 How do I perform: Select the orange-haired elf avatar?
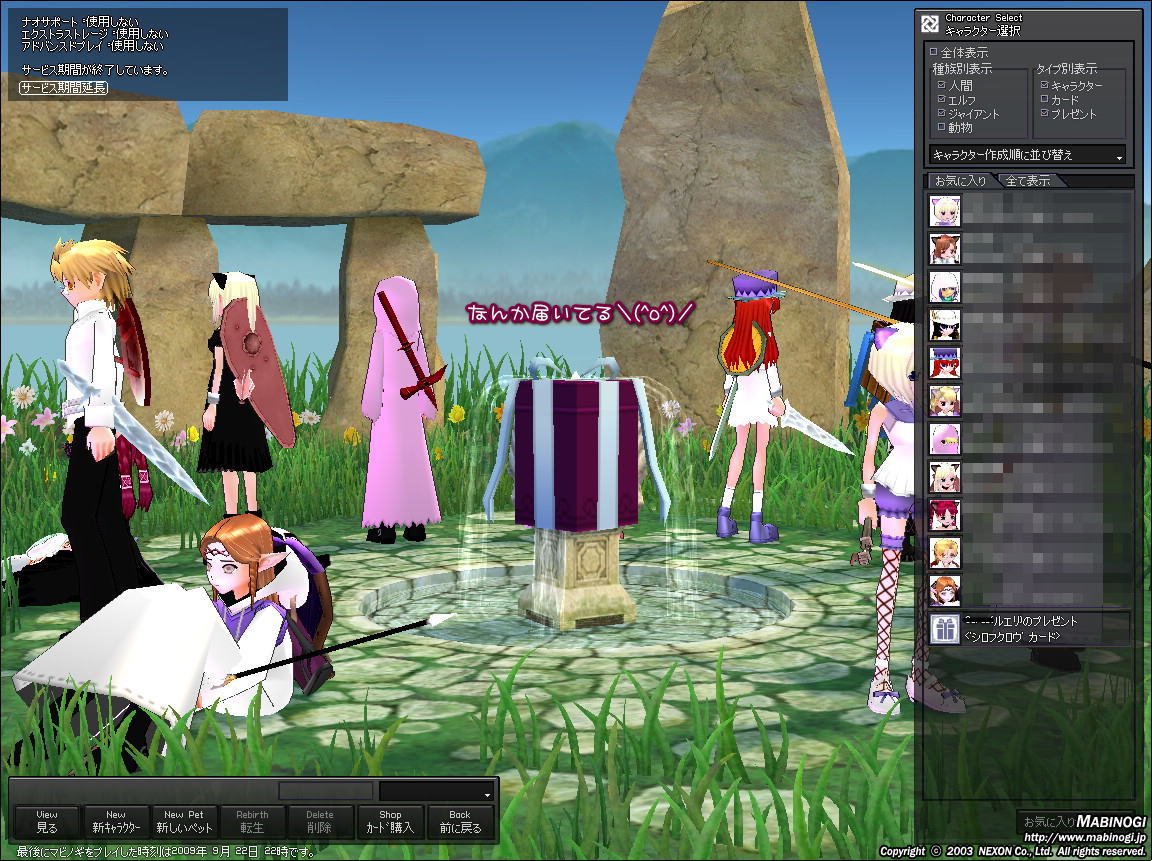(945, 591)
